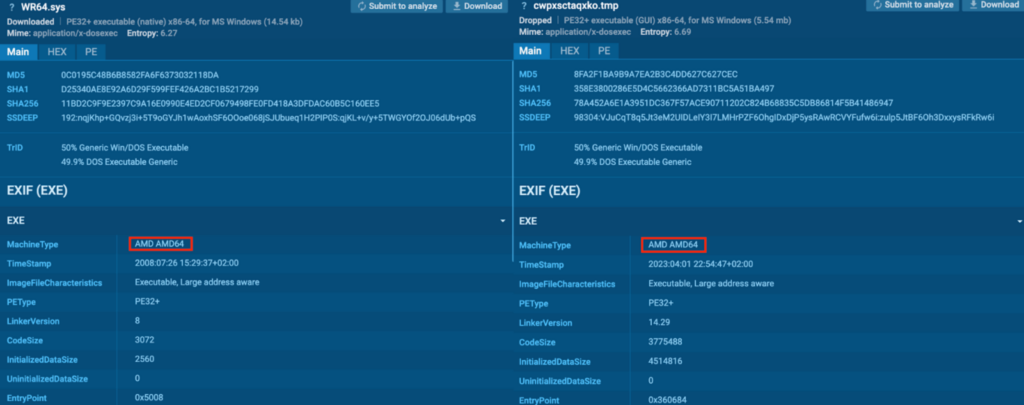Select Main tab in the right panel

531,51
